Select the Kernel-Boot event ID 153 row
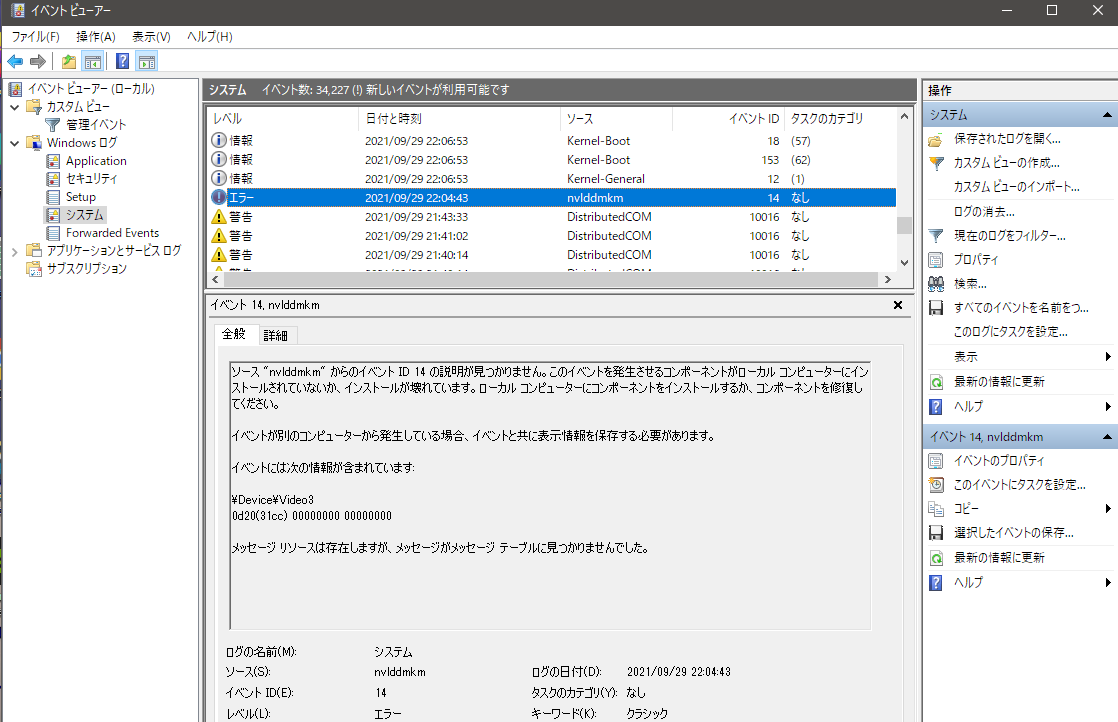The image size is (1118, 722). tap(552, 160)
